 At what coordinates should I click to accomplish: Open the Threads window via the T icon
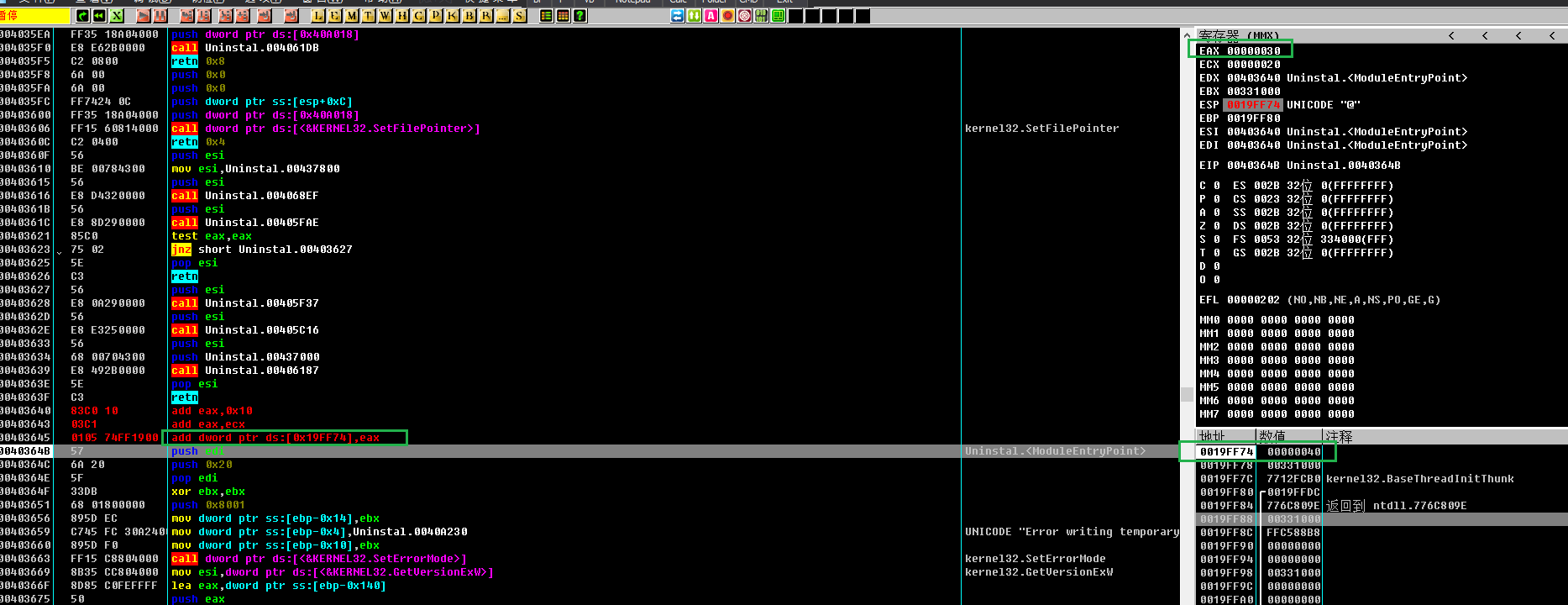pyautogui.click(x=369, y=16)
